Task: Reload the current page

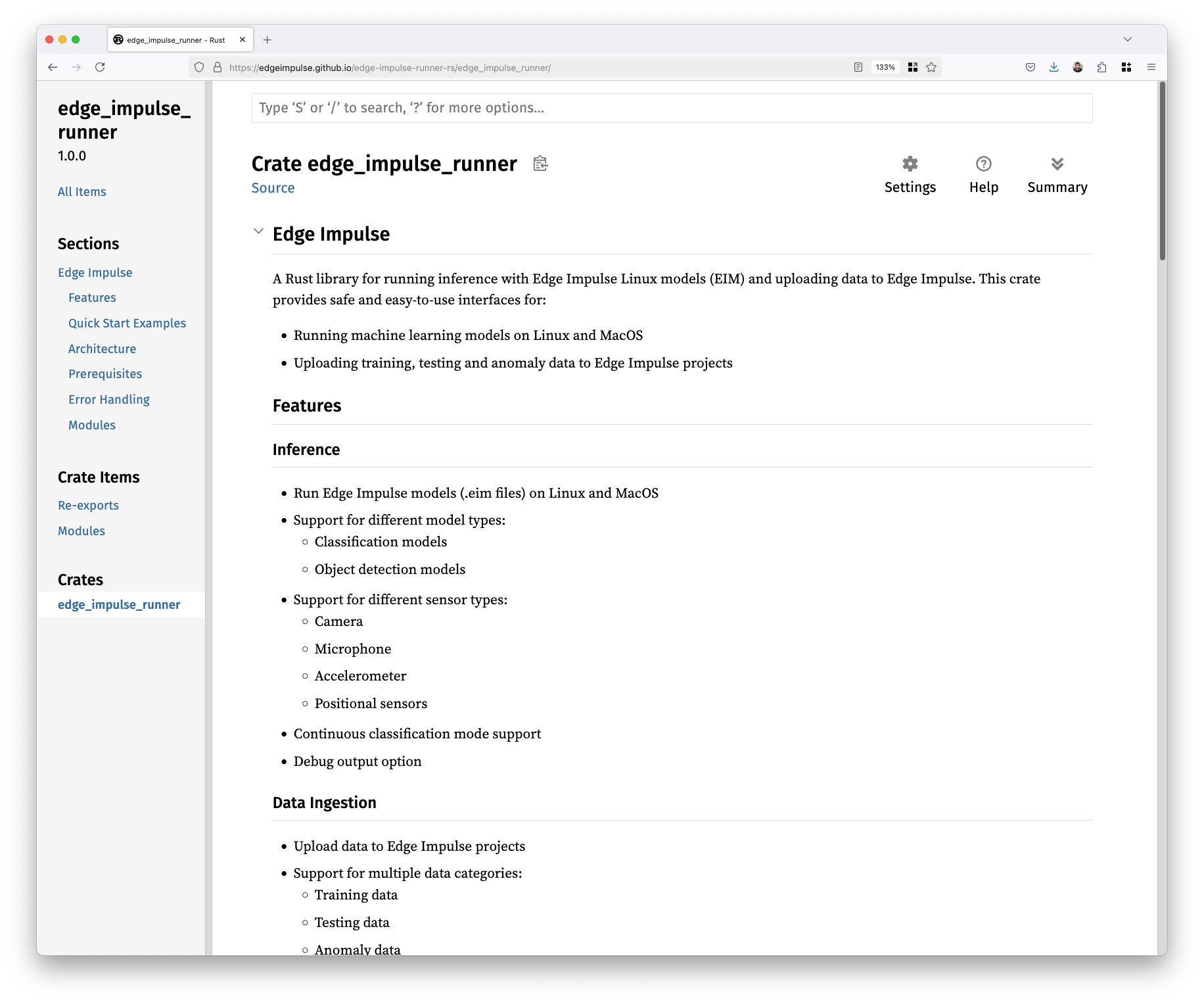Action: pos(100,67)
